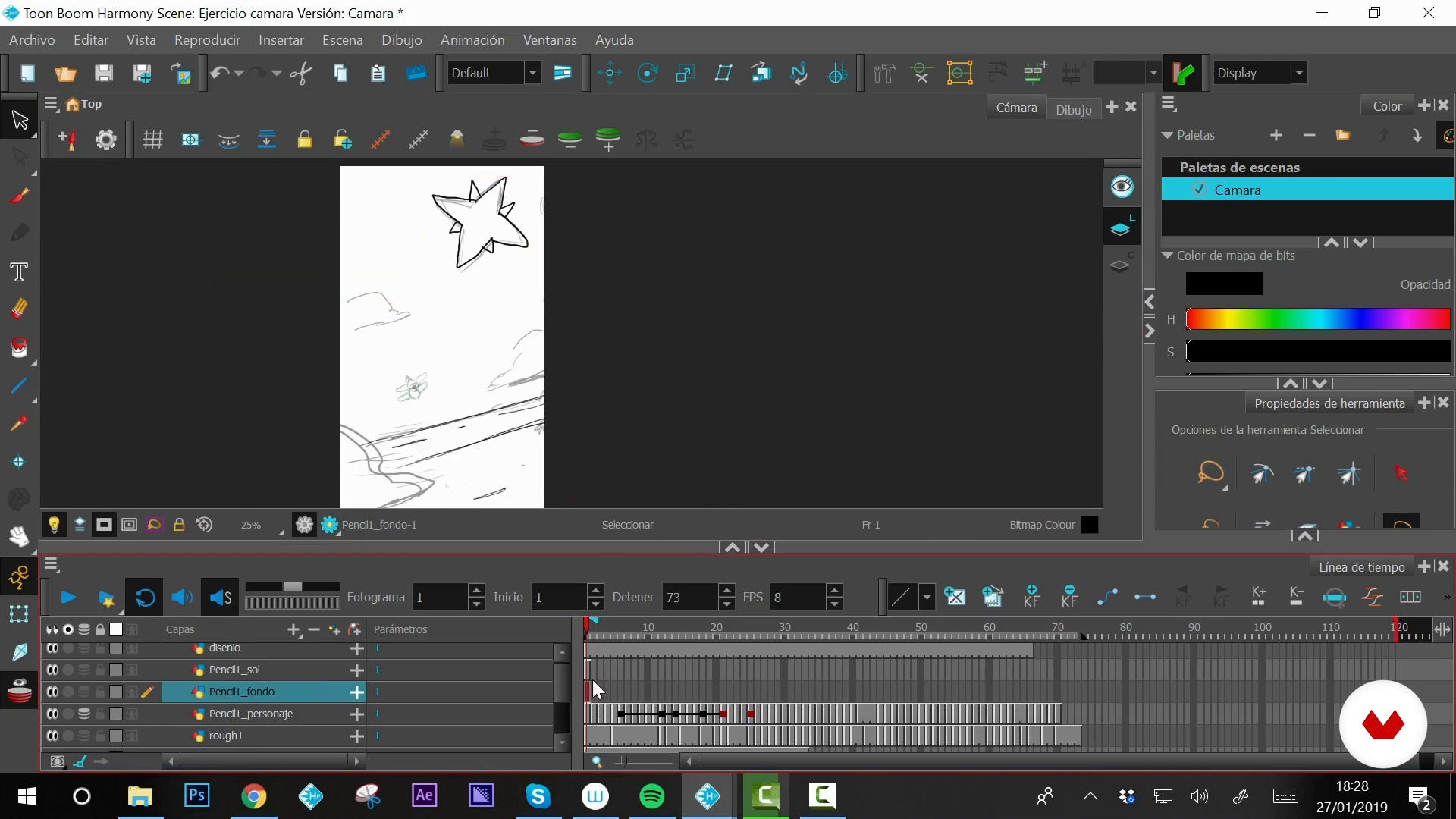Click the Fotograma frame number field
The height and width of the screenshot is (819, 1456).
[441, 598]
